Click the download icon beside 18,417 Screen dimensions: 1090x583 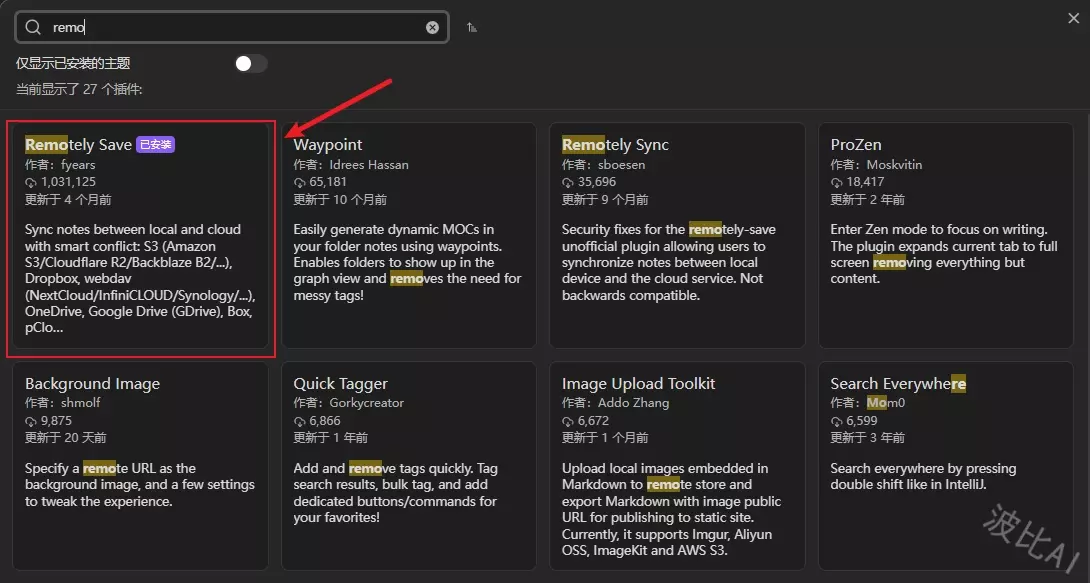coord(836,183)
